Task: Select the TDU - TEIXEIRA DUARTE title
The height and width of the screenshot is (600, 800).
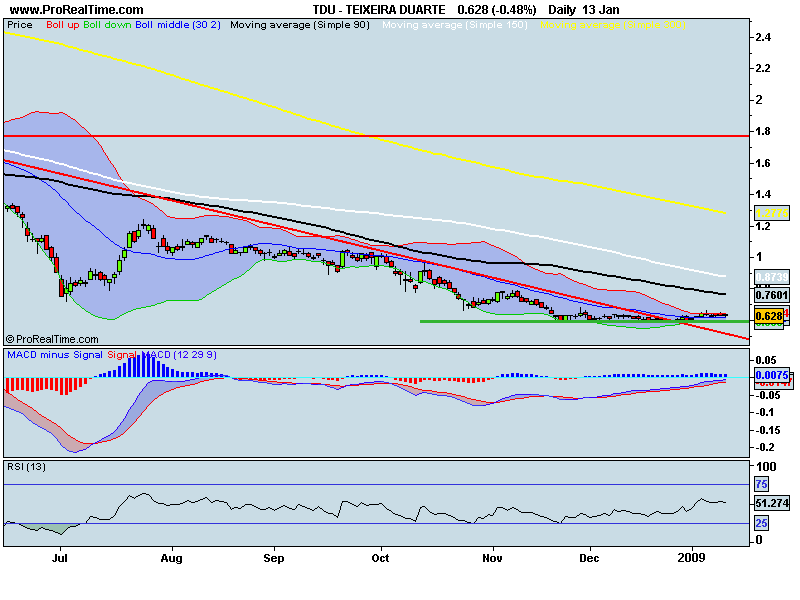Action: point(379,10)
